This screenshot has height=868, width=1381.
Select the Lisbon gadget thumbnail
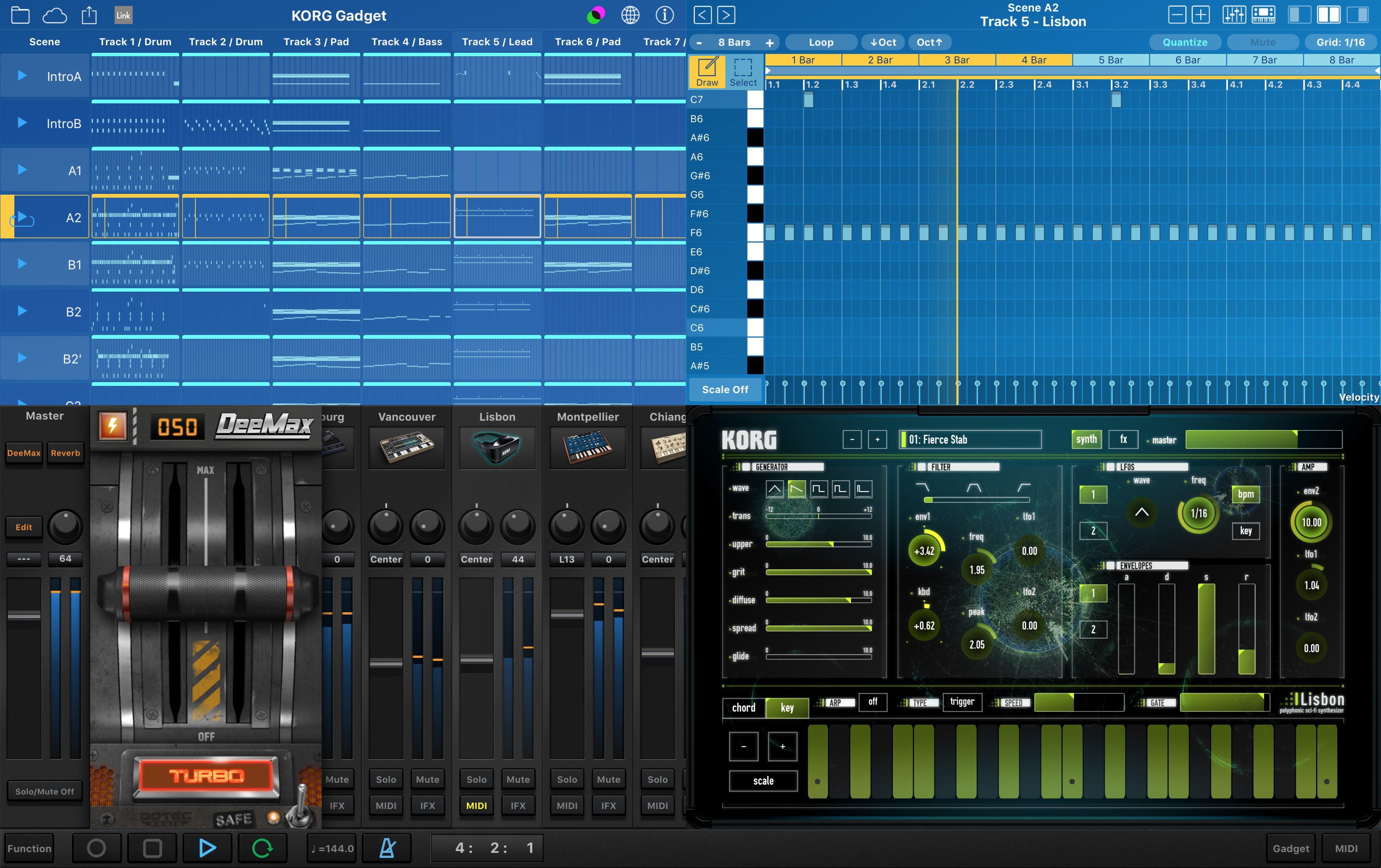coord(497,448)
